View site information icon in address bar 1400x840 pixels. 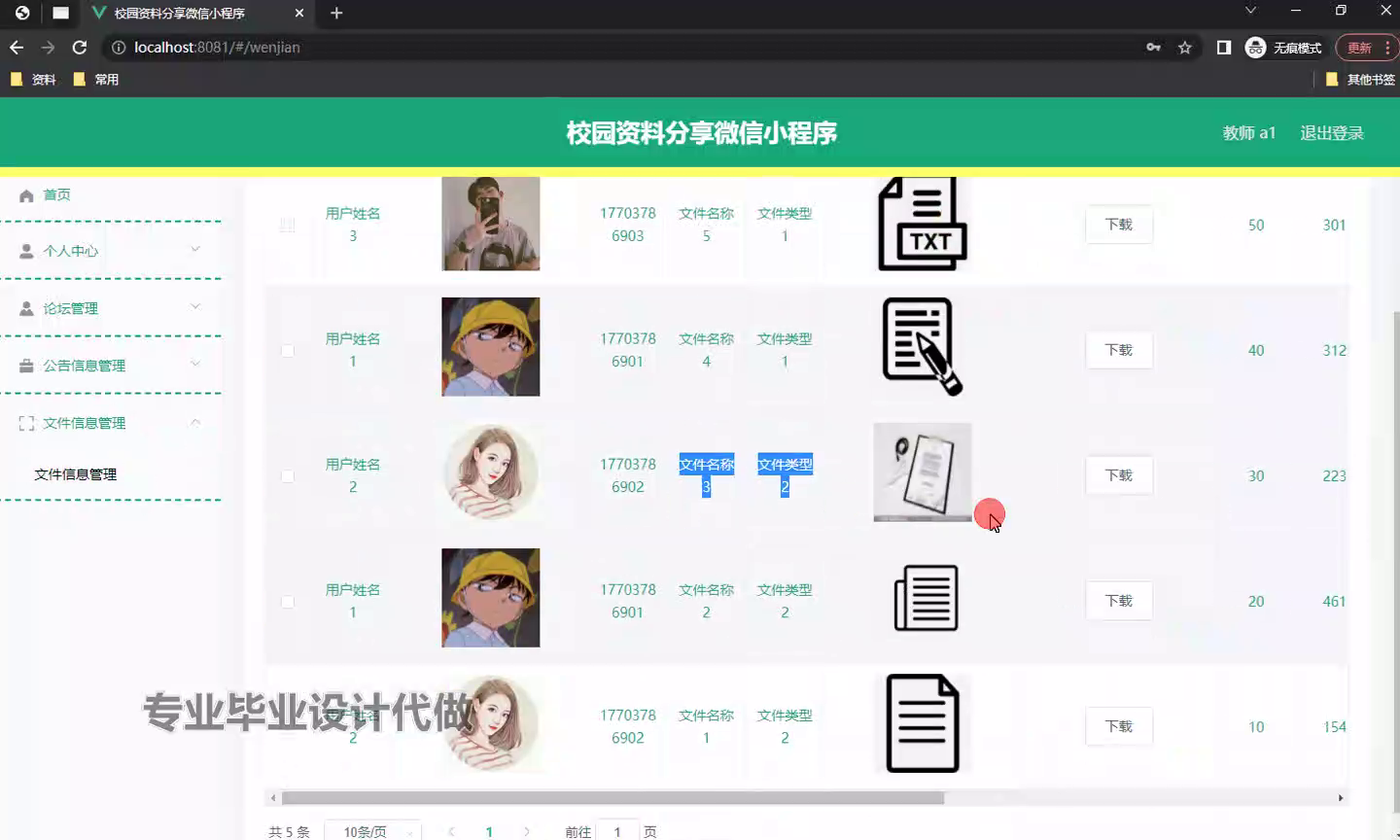pyautogui.click(x=119, y=47)
